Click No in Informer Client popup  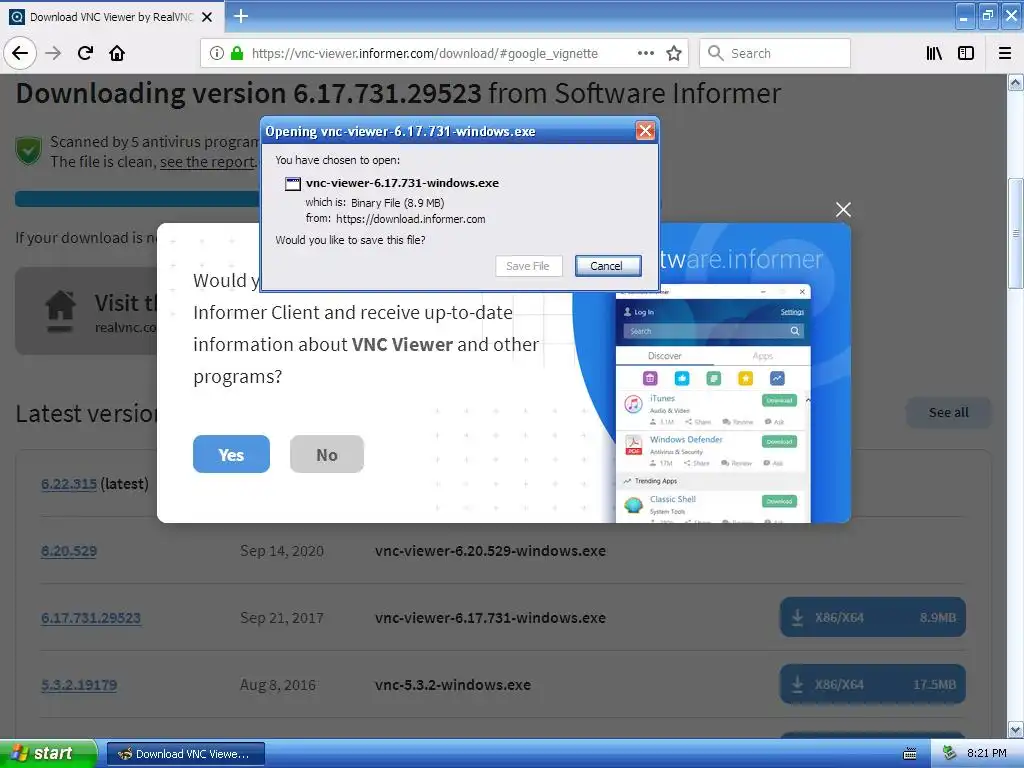pos(327,455)
